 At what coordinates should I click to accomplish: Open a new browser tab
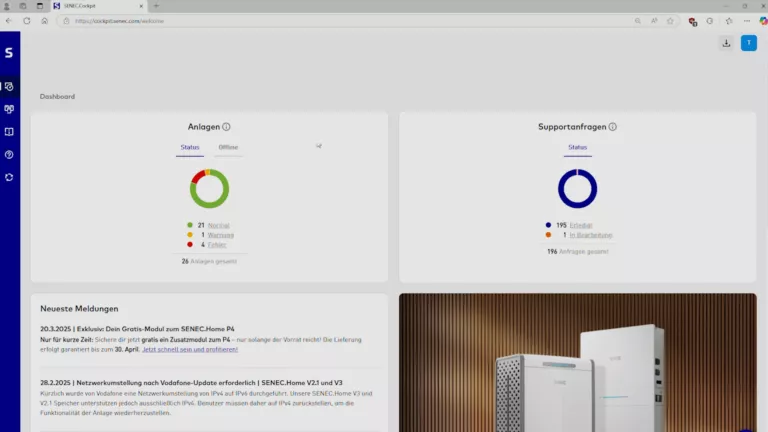pos(156,6)
